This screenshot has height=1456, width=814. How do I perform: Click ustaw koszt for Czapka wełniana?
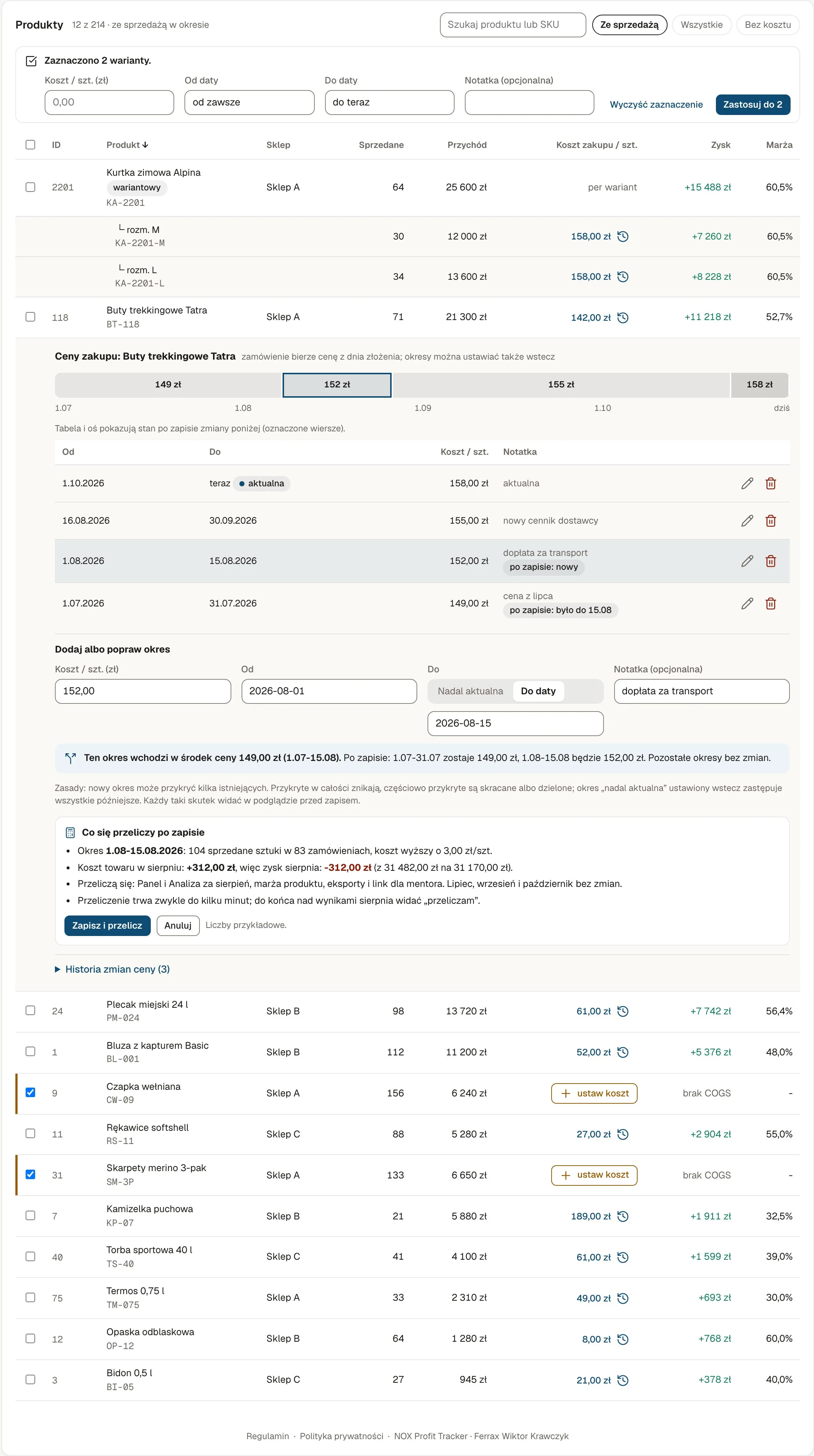tap(594, 1093)
